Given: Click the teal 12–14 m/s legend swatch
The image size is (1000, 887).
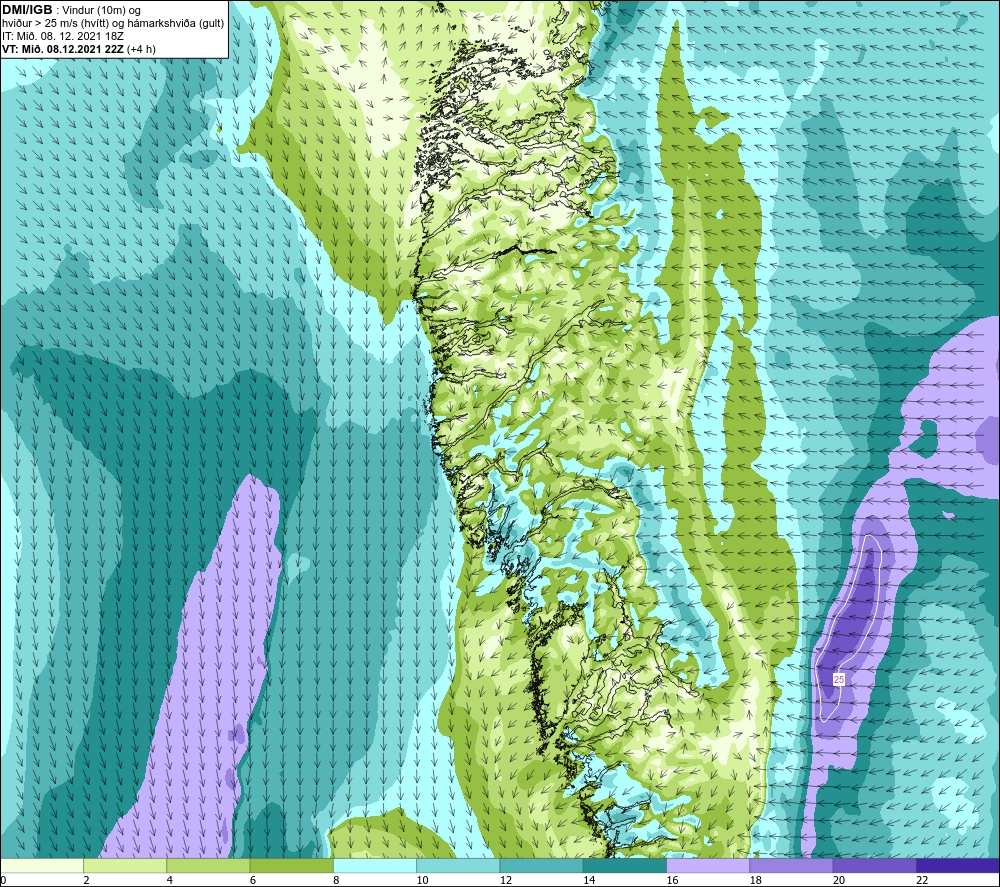Looking at the screenshot, I should (541, 866).
